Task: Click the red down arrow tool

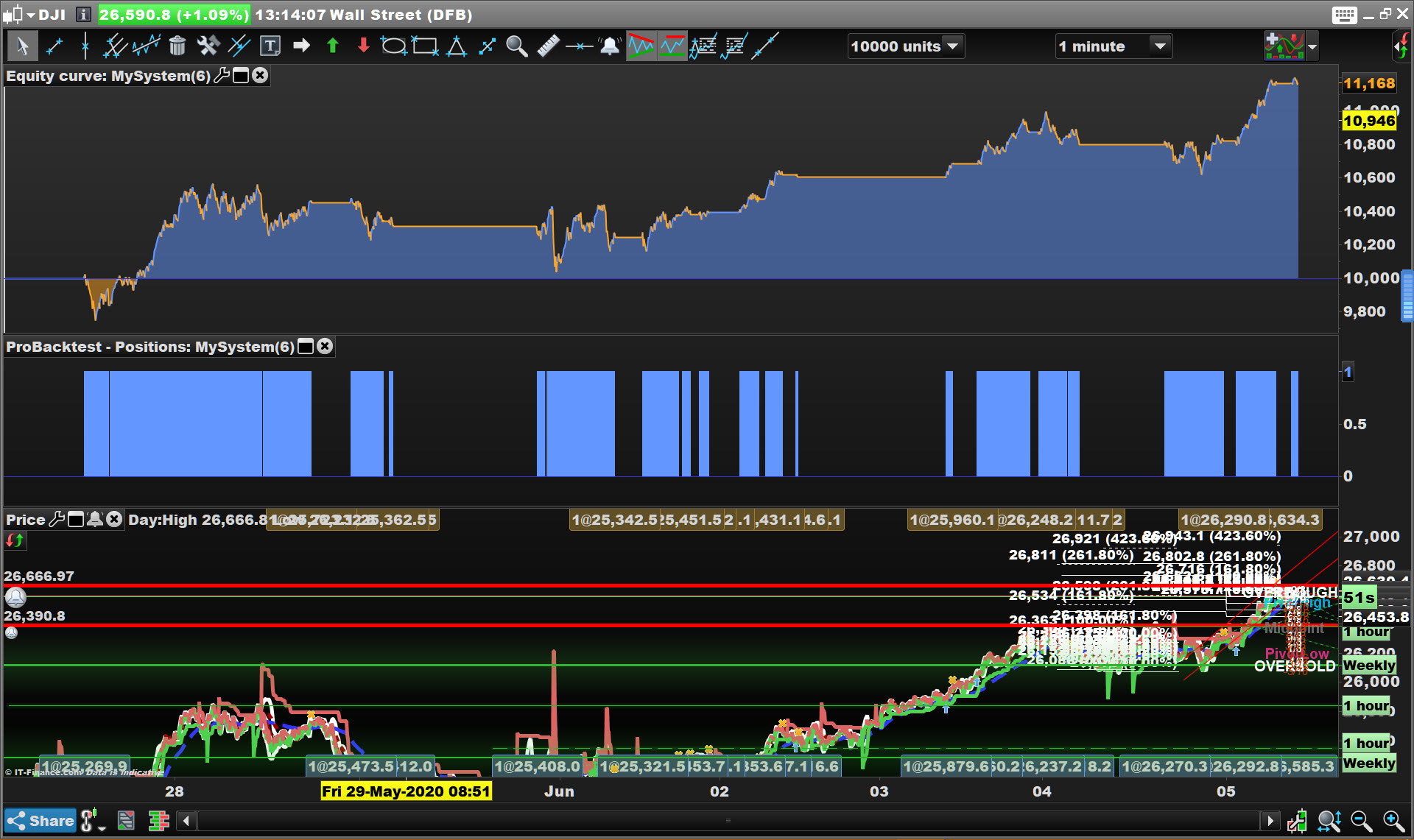Action: [363, 46]
